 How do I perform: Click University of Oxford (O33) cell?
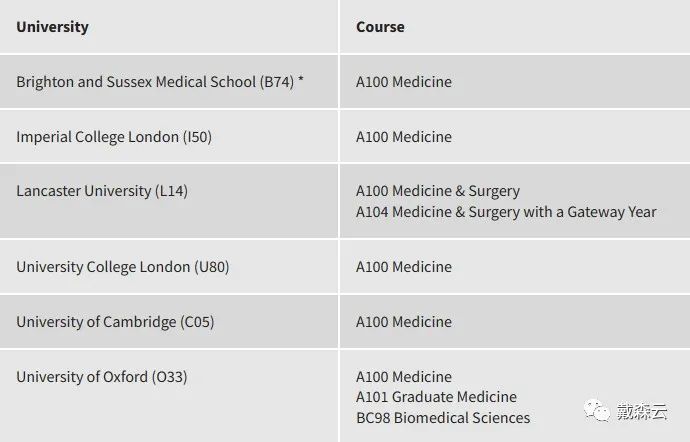169,396
